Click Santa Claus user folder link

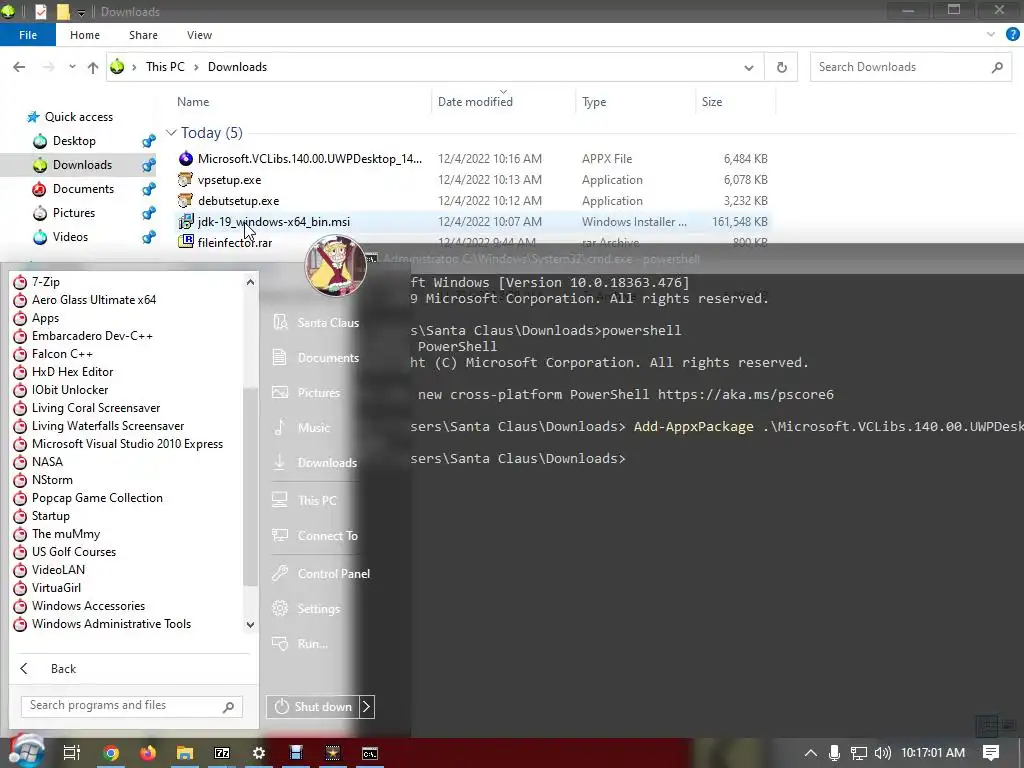click(315, 323)
